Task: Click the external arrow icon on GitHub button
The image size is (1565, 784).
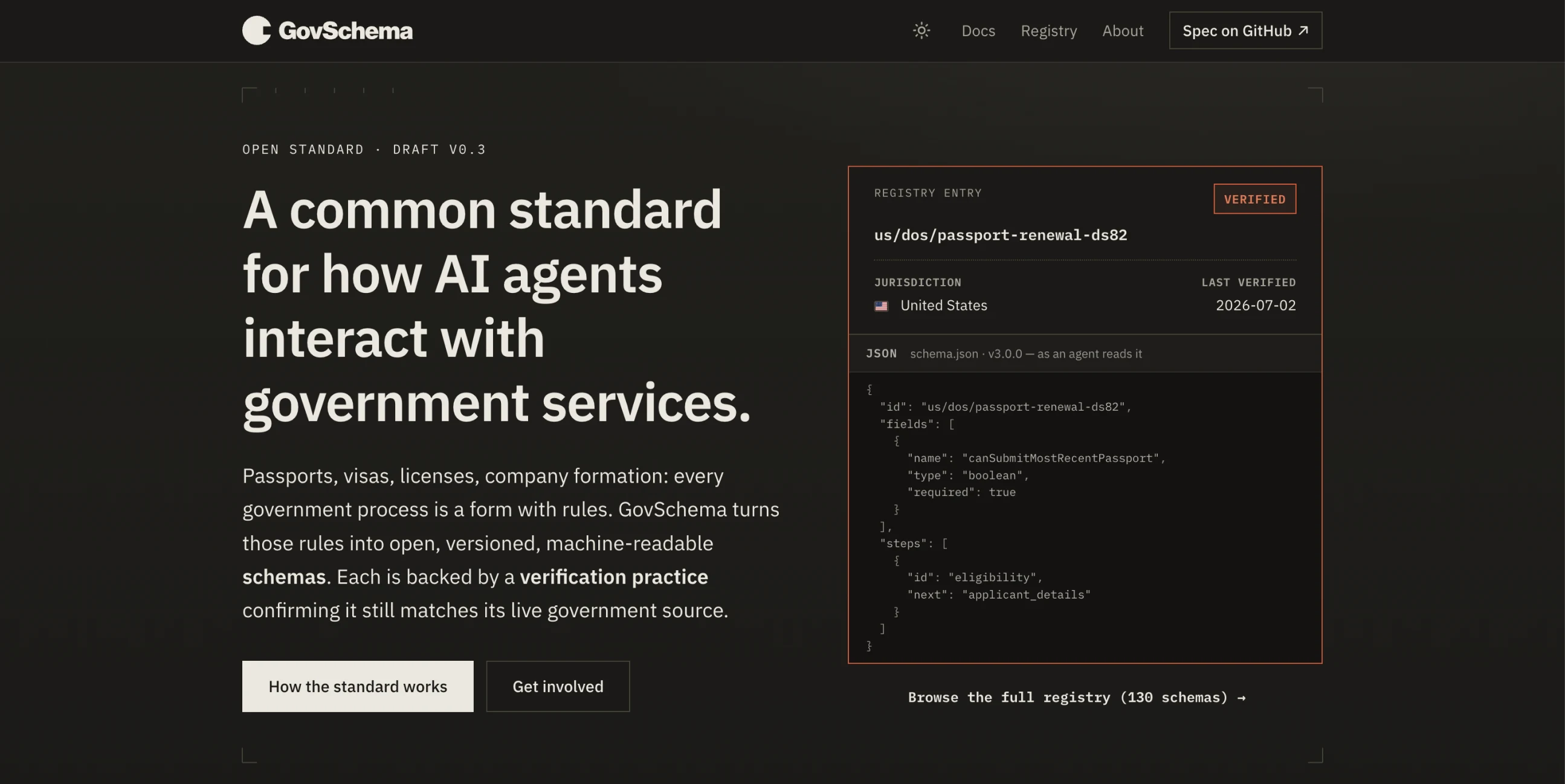Action: point(1303,30)
